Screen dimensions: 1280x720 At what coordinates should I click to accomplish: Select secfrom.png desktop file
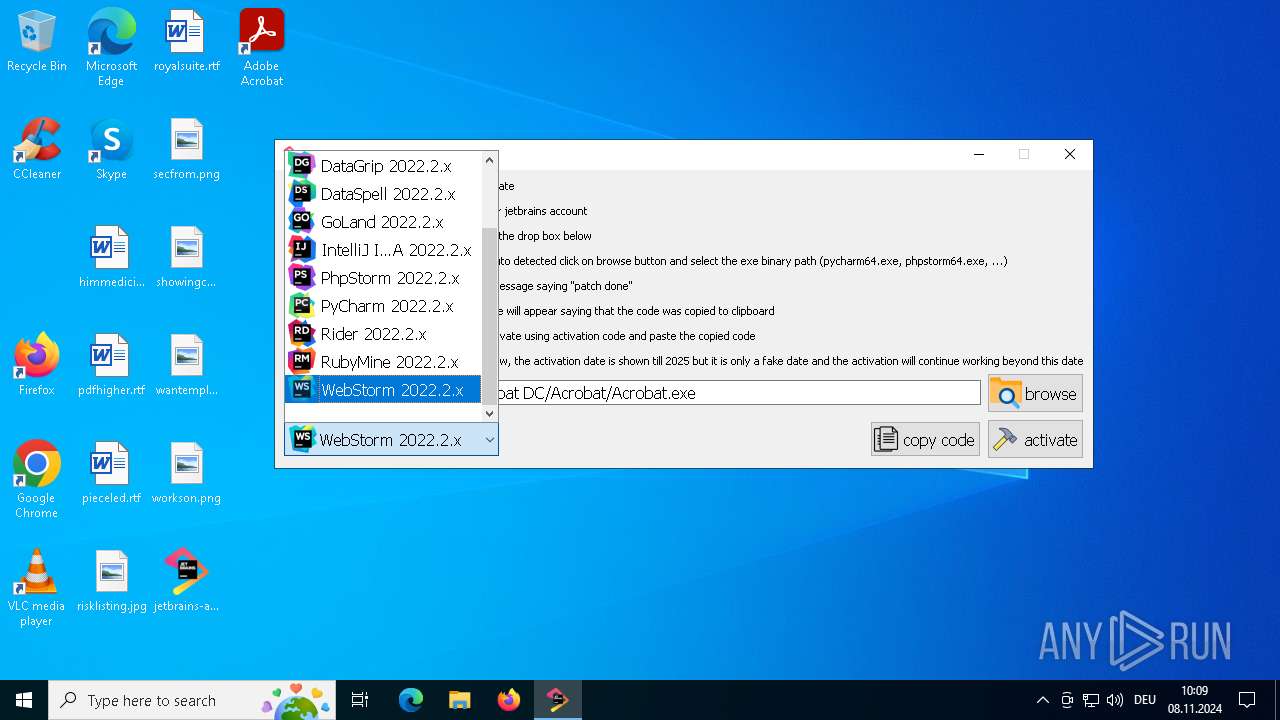pos(187,150)
